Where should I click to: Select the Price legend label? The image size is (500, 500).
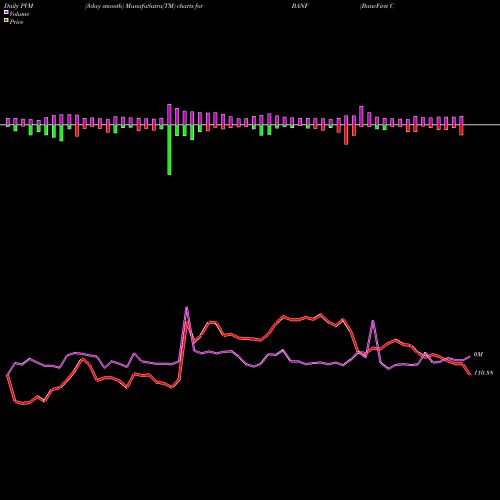(16, 22)
